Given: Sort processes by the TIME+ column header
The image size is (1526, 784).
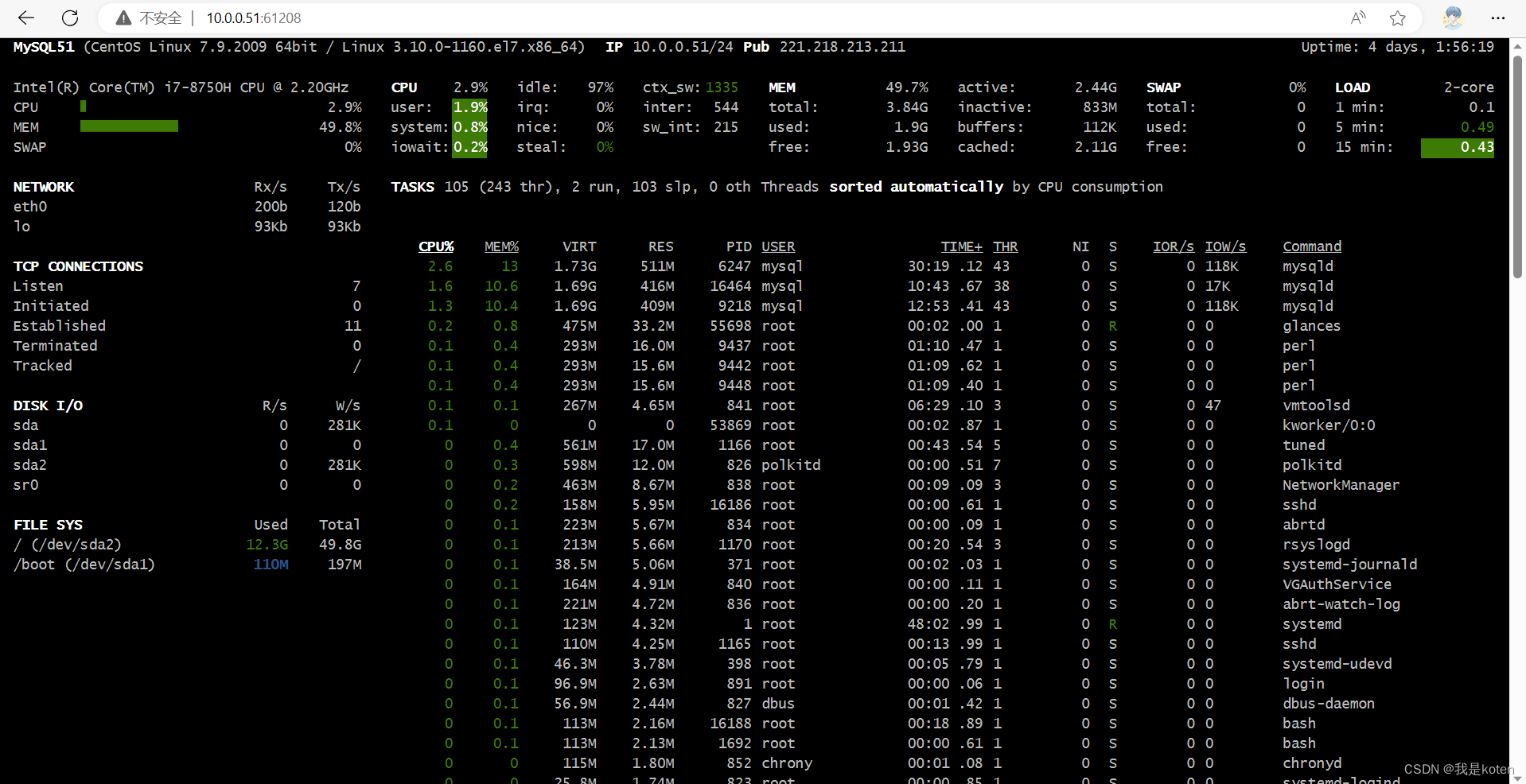Looking at the screenshot, I should pos(961,246).
